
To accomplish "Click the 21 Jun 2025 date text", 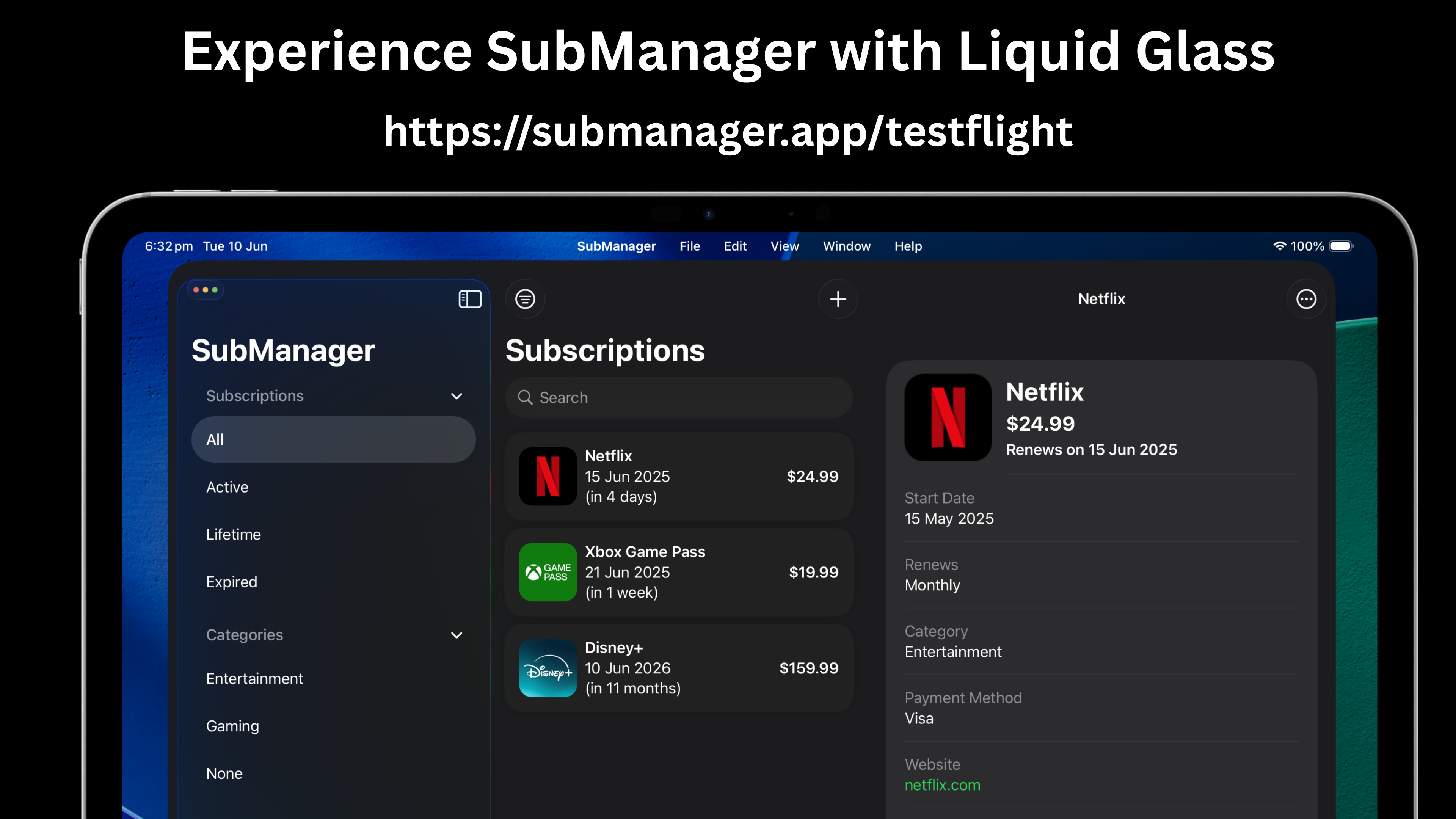I will [x=628, y=573].
